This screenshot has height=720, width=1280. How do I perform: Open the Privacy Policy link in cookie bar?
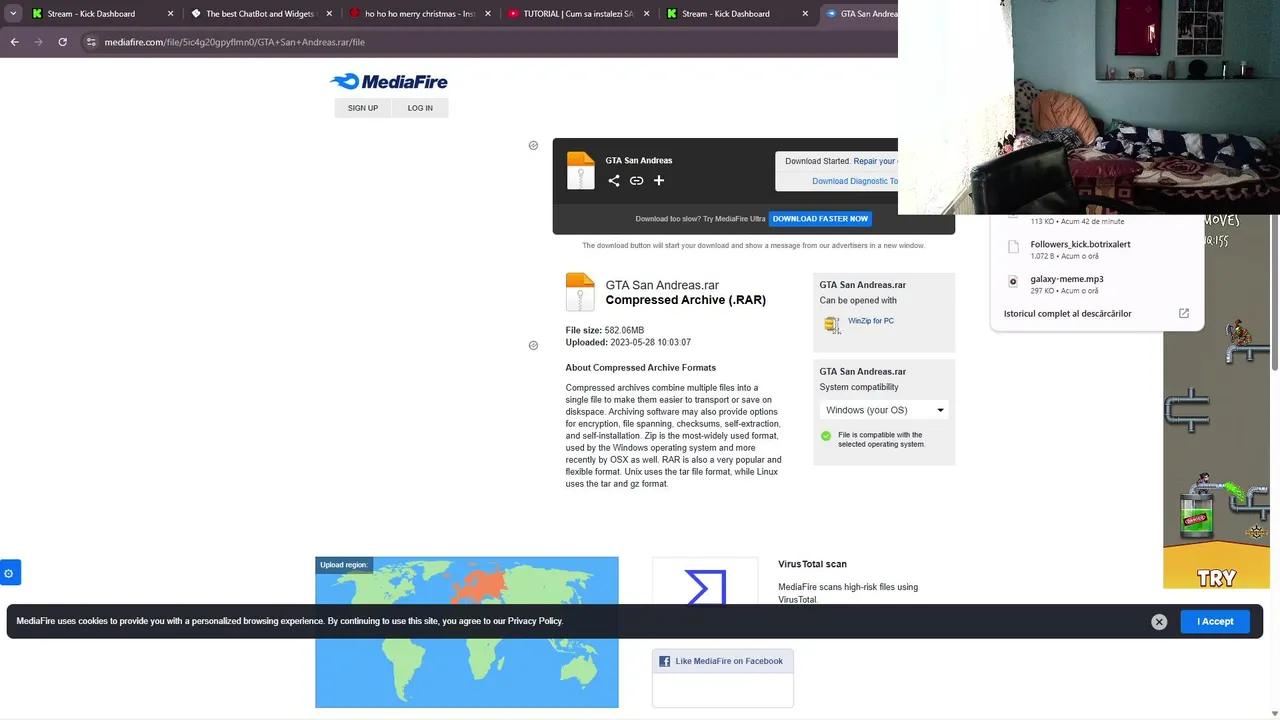click(x=534, y=621)
